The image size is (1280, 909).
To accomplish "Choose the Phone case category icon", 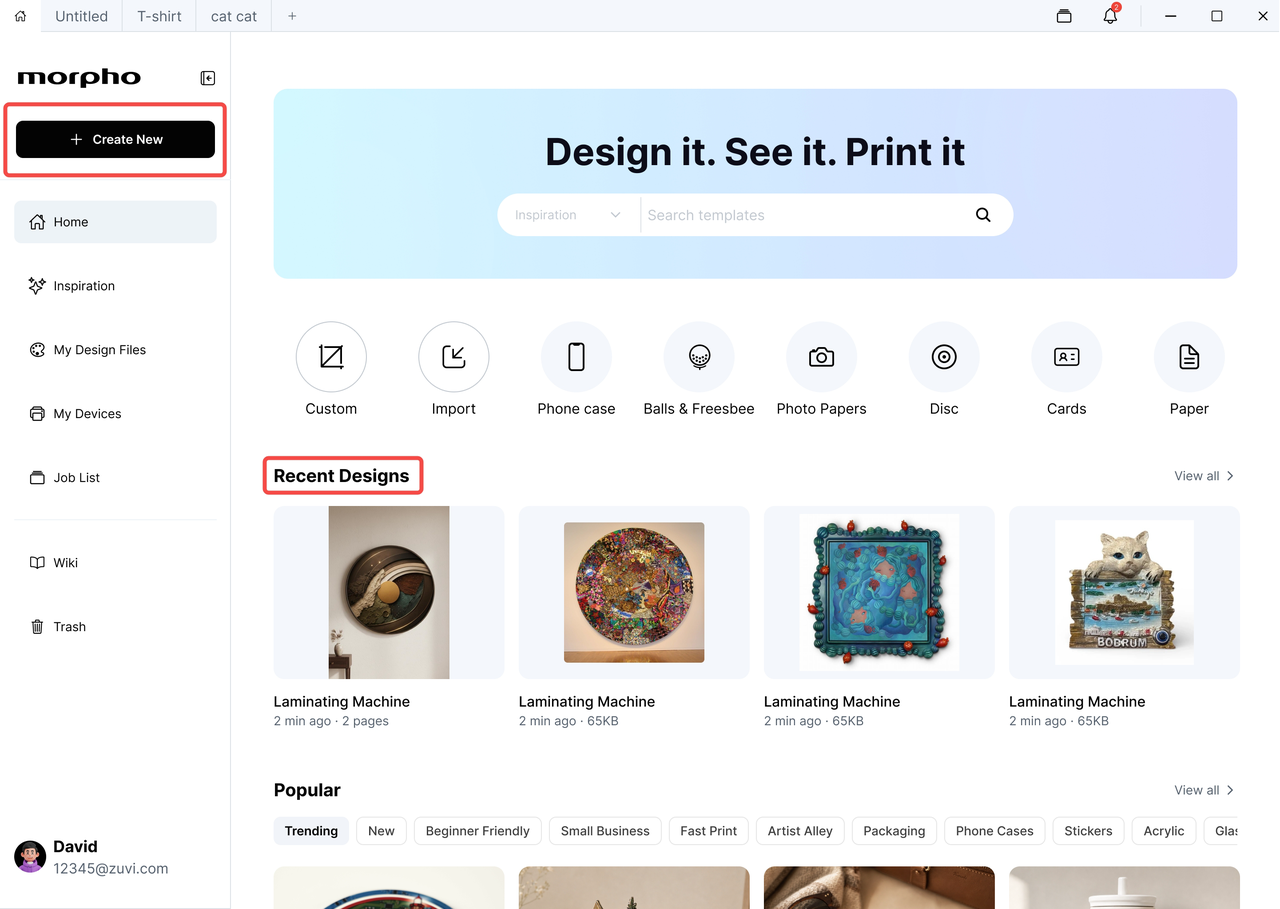I will [576, 357].
